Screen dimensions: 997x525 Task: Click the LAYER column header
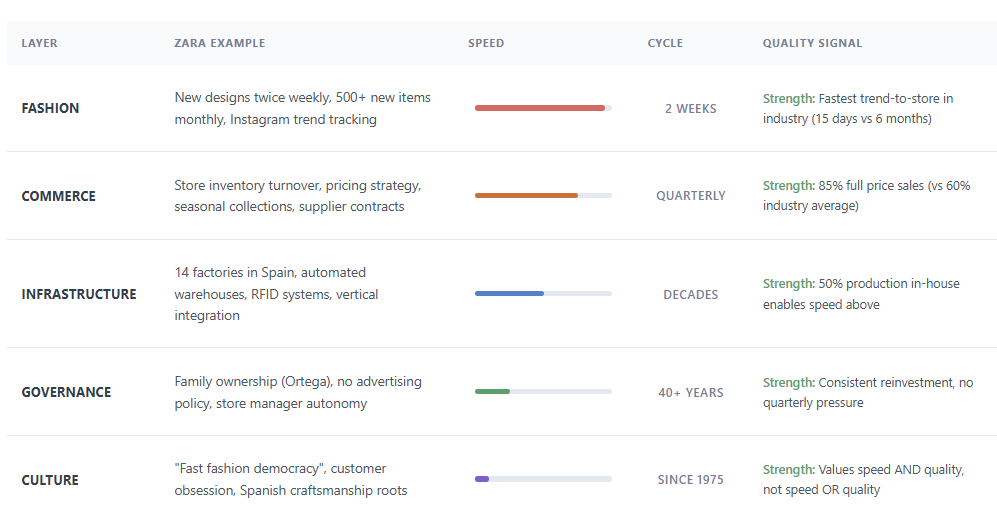[39, 43]
